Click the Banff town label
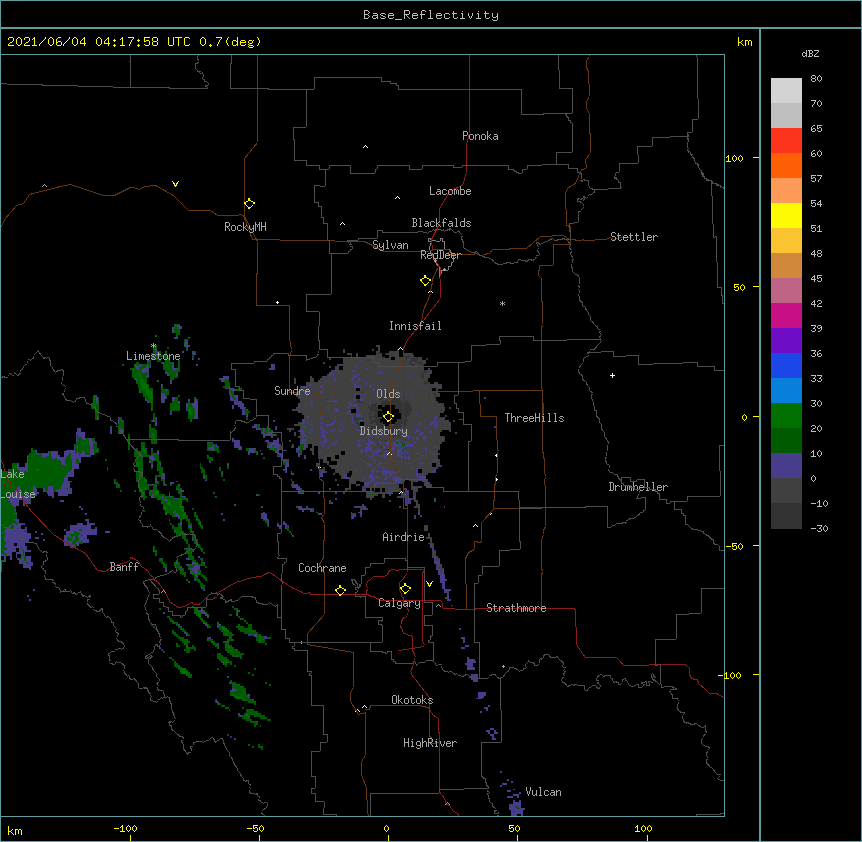The image size is (862, 842). pos(124,567)
